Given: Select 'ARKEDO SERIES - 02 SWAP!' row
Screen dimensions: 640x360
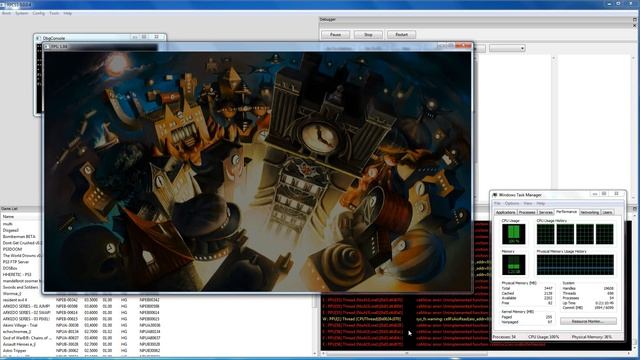Looking at the screenshot, I should (x=82, y=313).
